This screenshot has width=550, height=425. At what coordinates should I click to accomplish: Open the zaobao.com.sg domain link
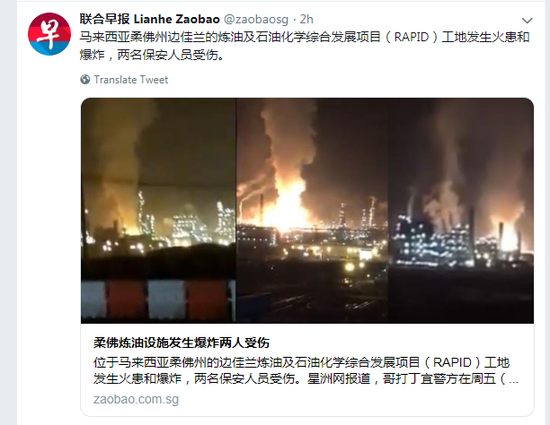(x=136, y=399)
